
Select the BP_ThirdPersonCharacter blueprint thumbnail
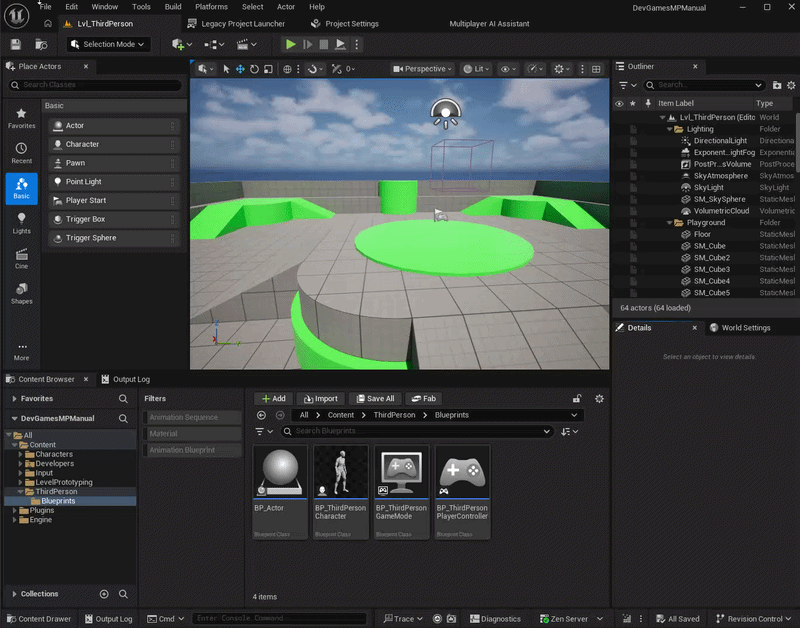[341, 473]
